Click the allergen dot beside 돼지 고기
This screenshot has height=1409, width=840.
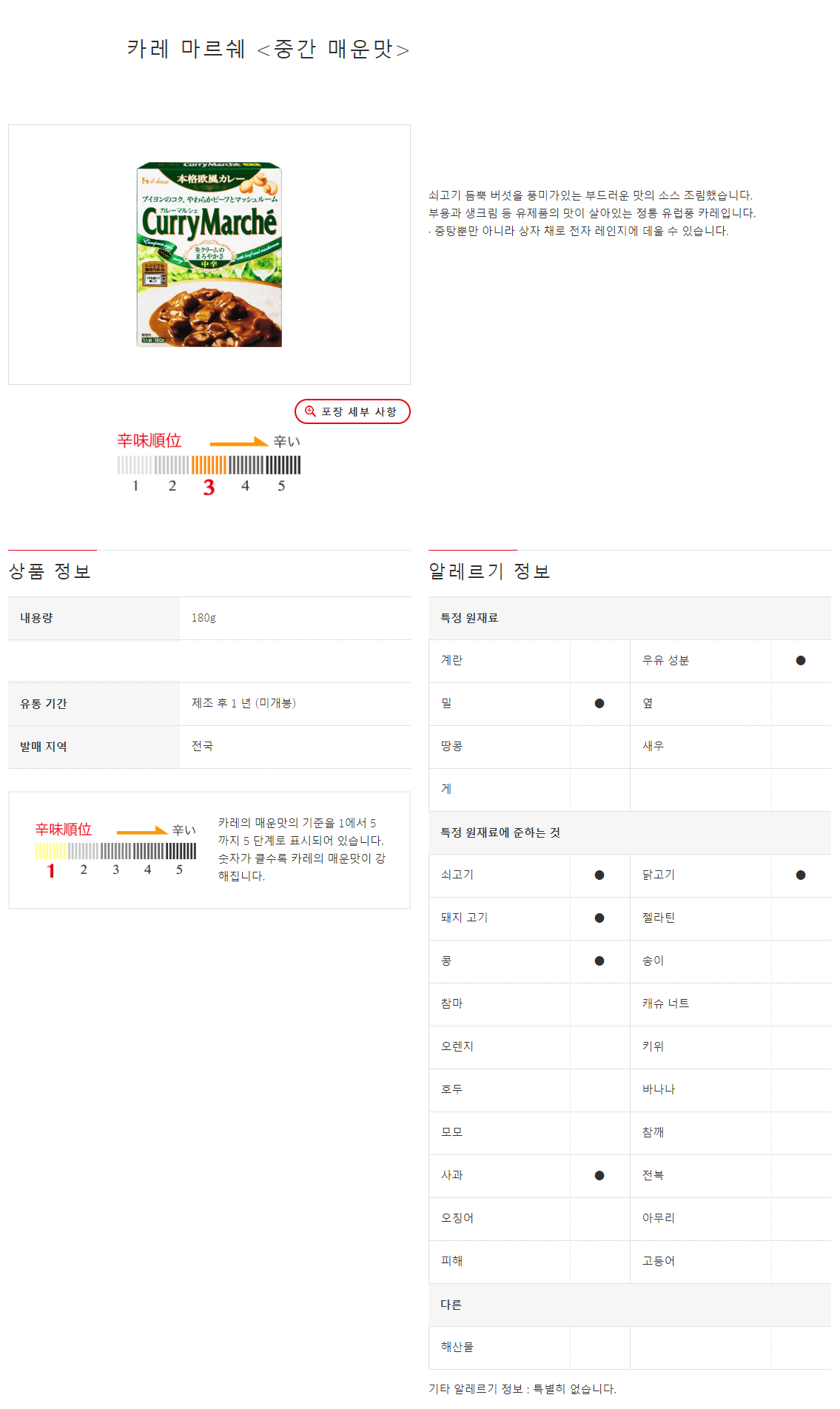click(599, 918)
